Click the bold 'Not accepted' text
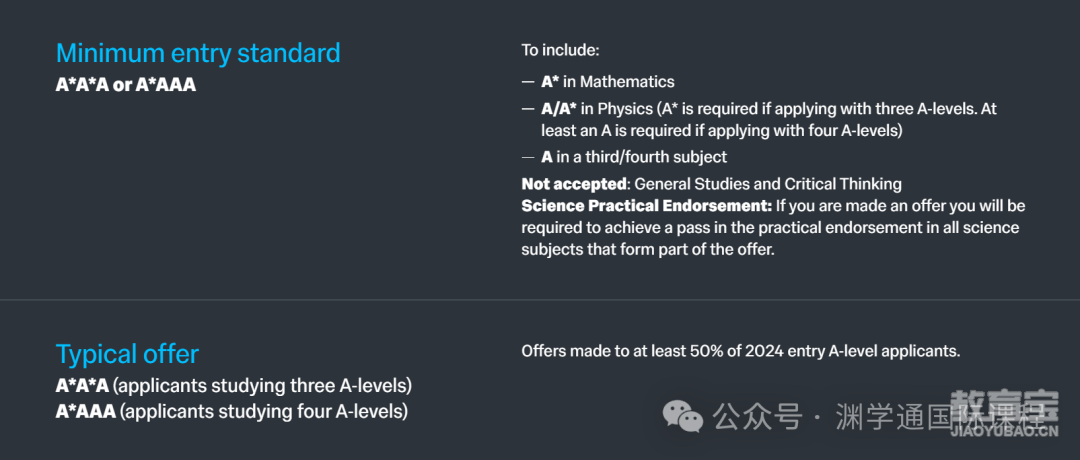Screen dimensions: 1080x460 coord(574,184)
